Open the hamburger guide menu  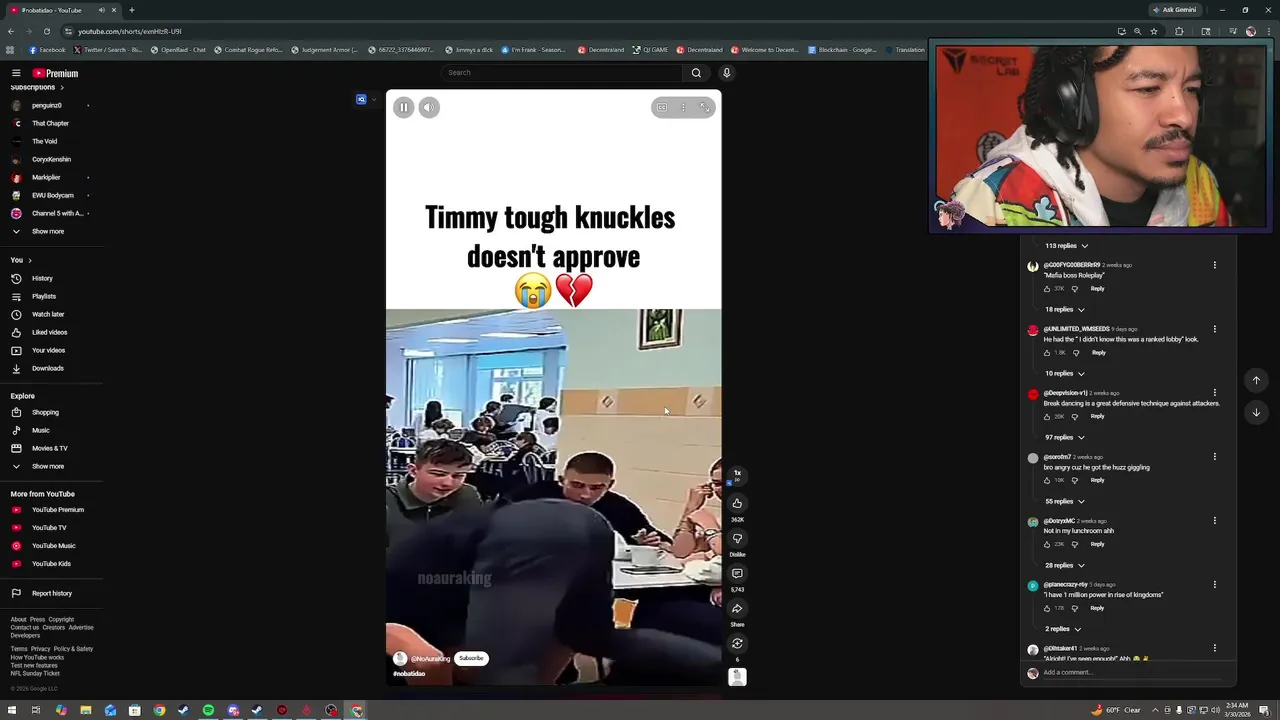click(x=16, y=73)
